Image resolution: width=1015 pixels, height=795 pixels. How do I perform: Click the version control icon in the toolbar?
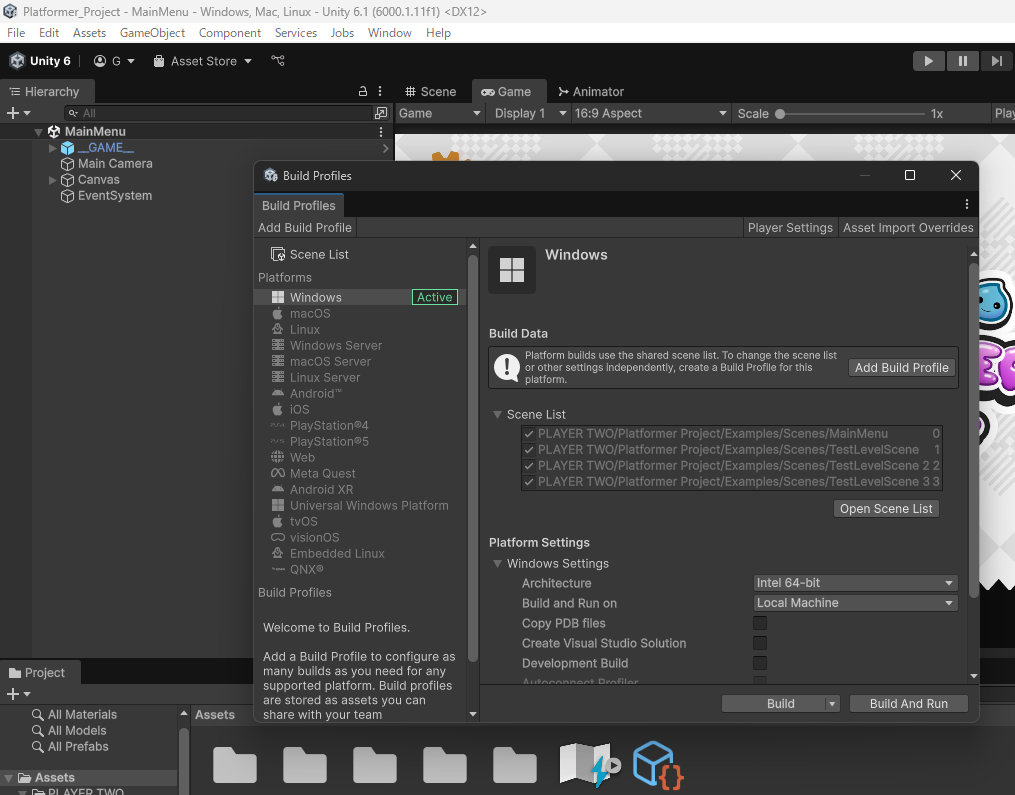pos(278,61)
